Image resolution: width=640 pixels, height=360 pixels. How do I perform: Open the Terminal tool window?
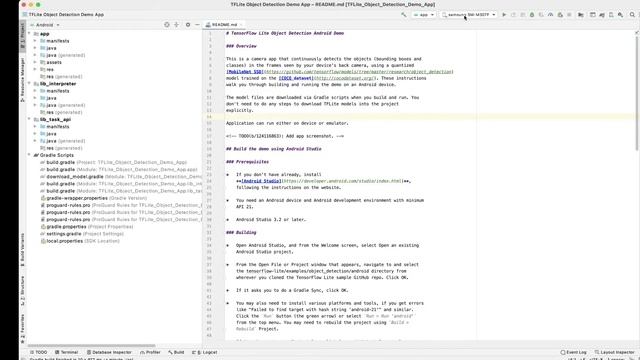[x=66, y=352]
